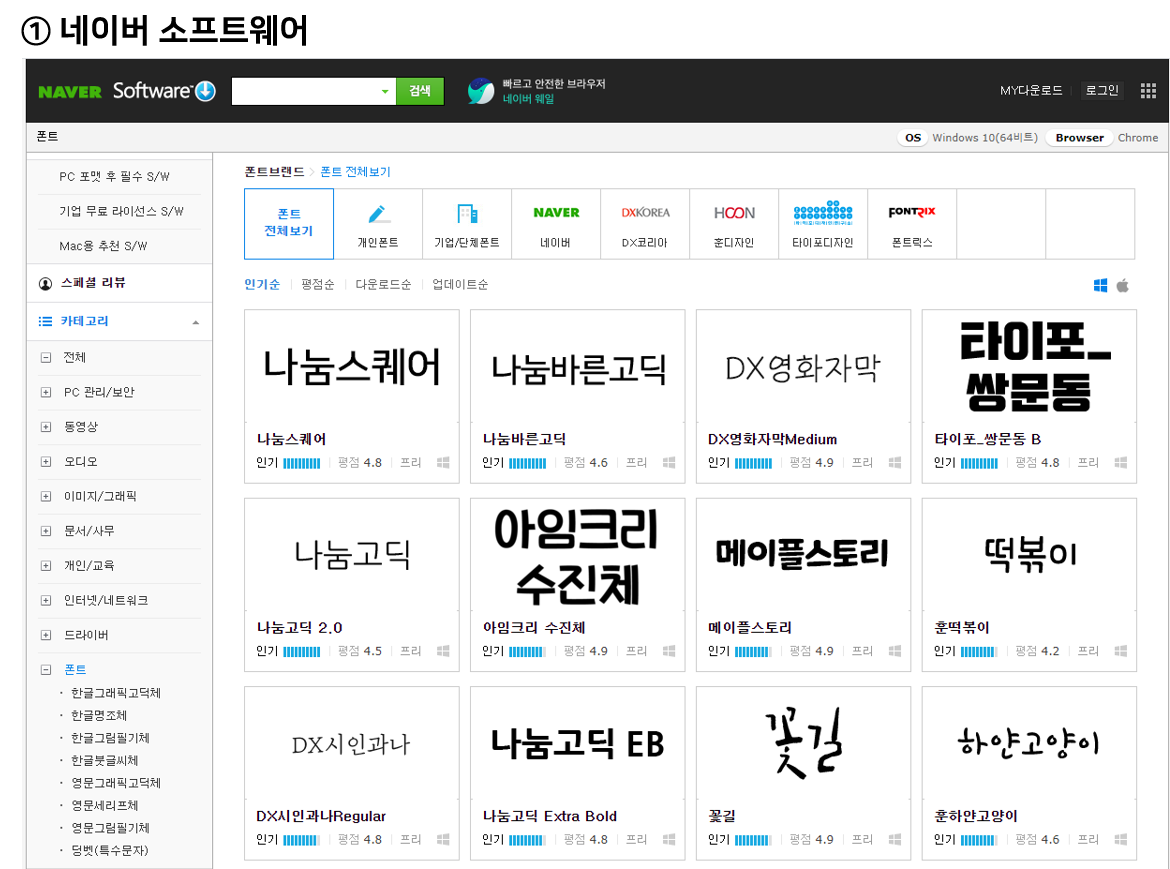Viewport: 1170px width, 869px height.
Task: Expand the 개인/교육 category
Action: click(x=46, y=566)
